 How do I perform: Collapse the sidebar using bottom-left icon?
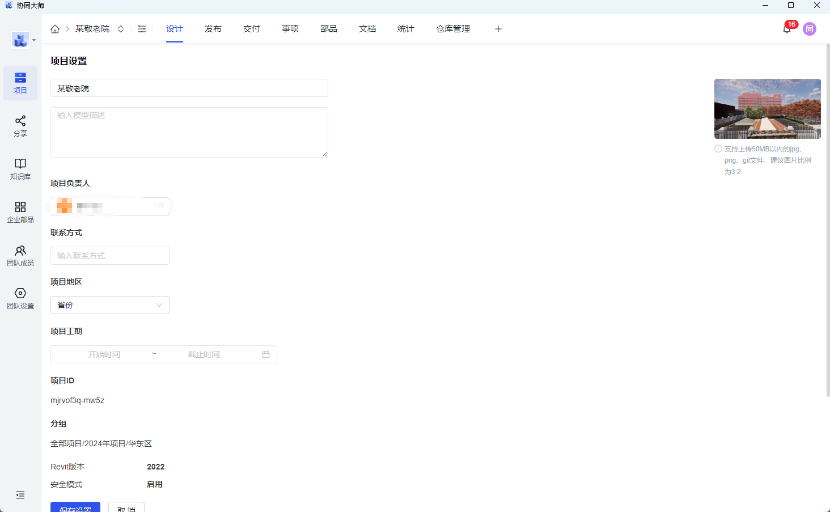click(20, 495)
